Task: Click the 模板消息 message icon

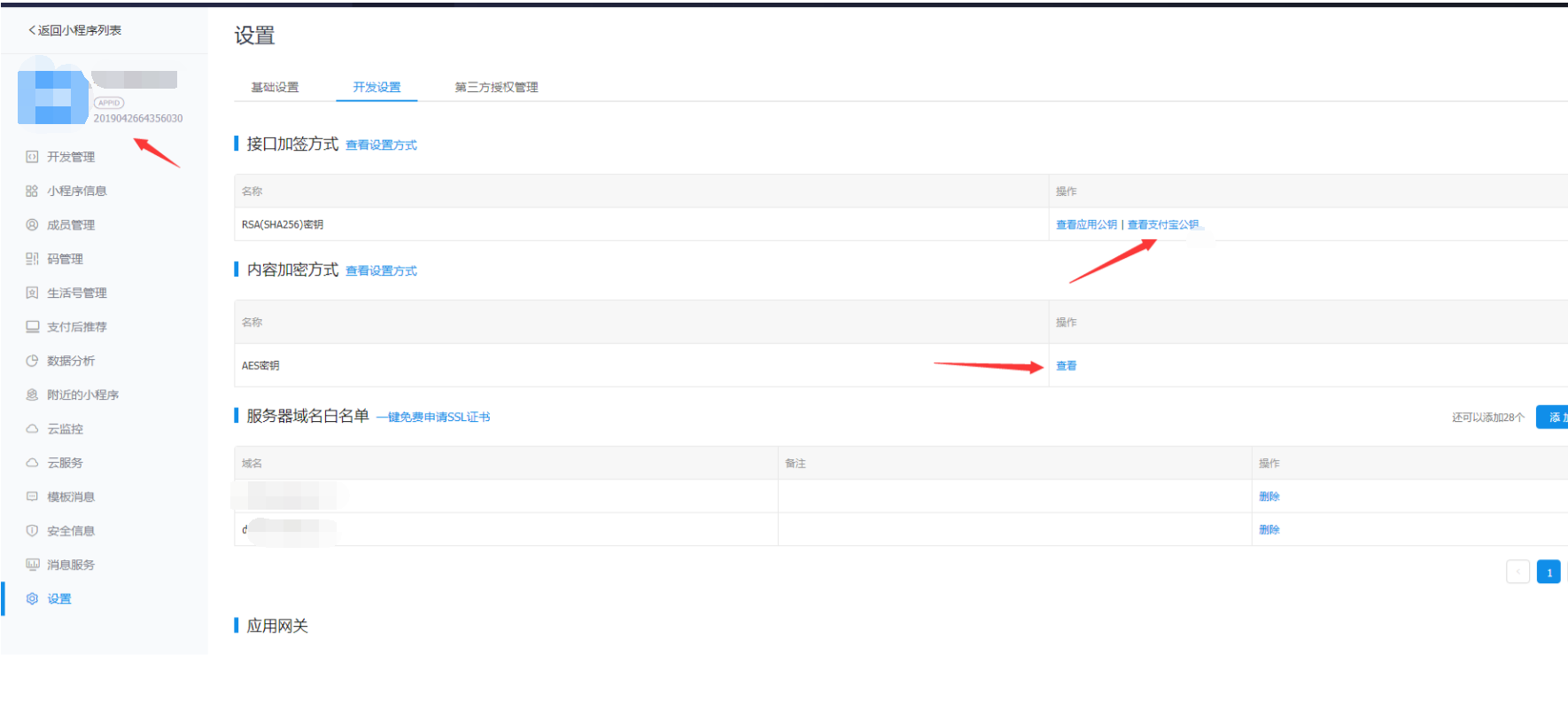Action: click(32, 496)
